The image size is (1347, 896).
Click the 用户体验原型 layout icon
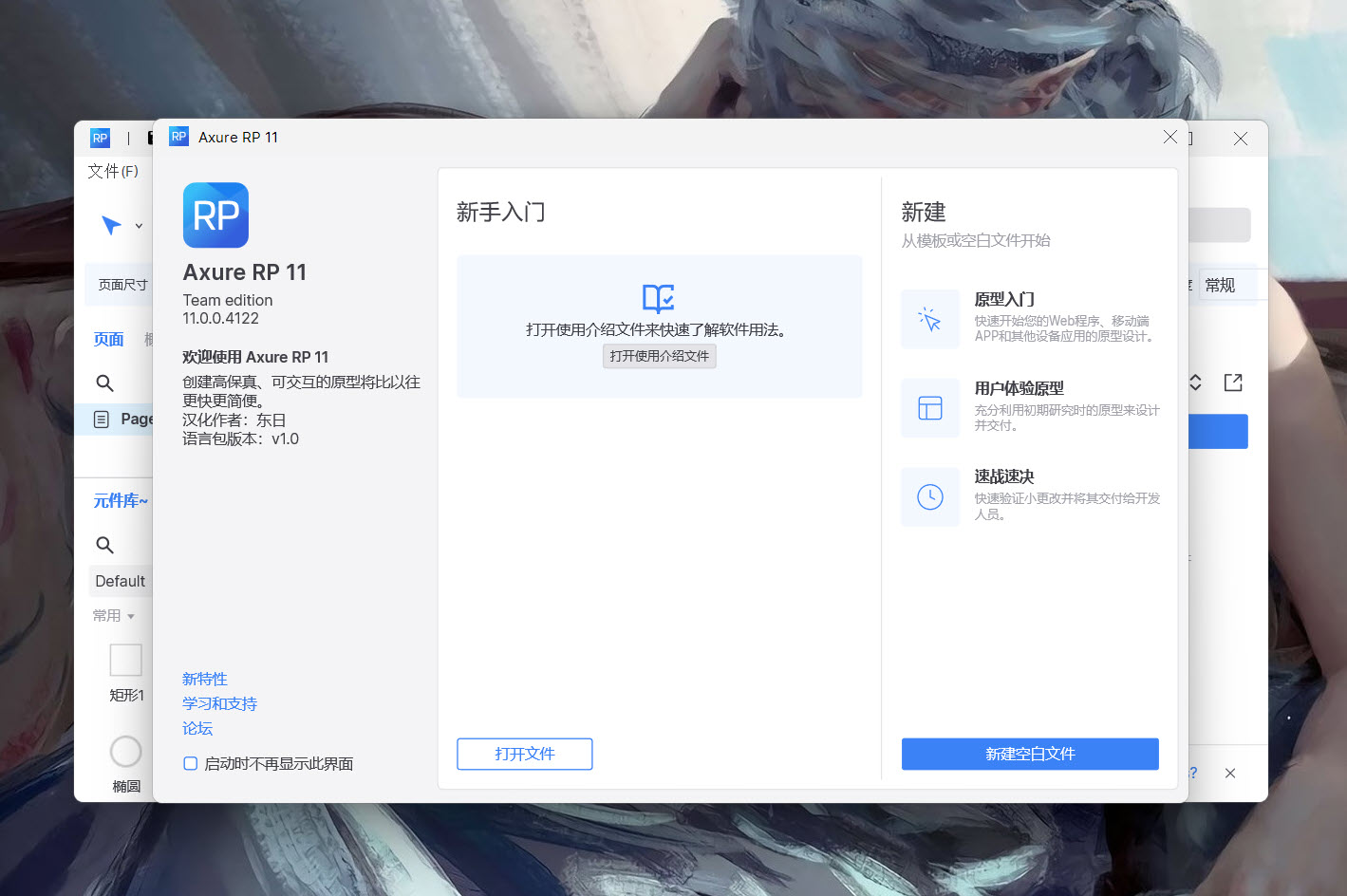click(929, 408)
